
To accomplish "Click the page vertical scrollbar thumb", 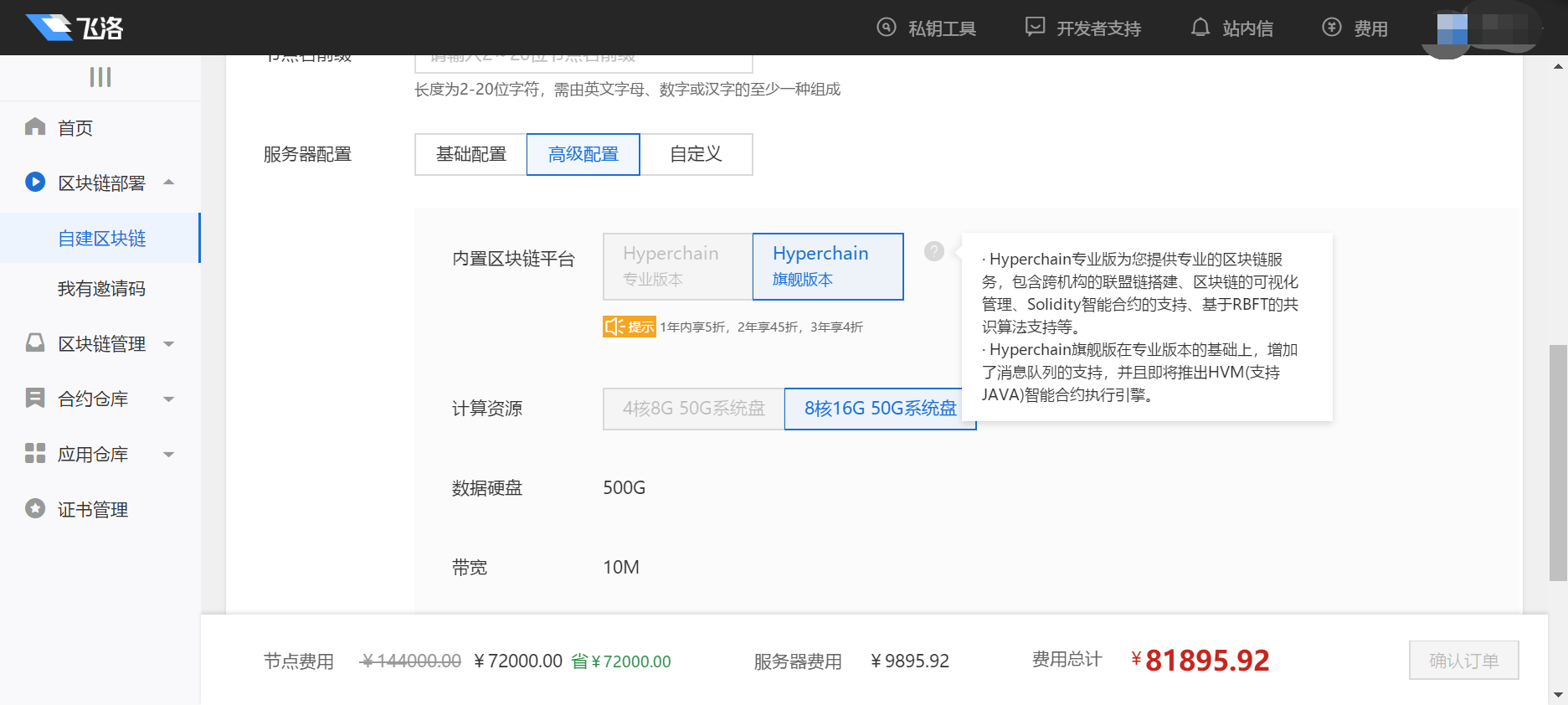I will pos(1558,462).
